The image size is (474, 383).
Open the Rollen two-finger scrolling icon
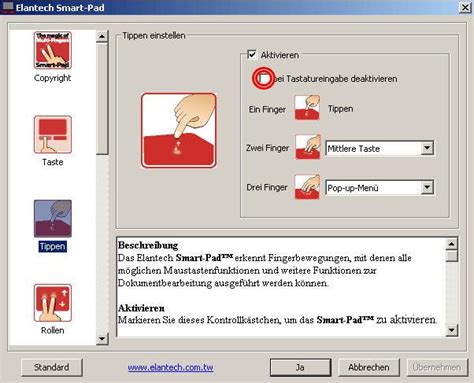(x=53, y=303)
